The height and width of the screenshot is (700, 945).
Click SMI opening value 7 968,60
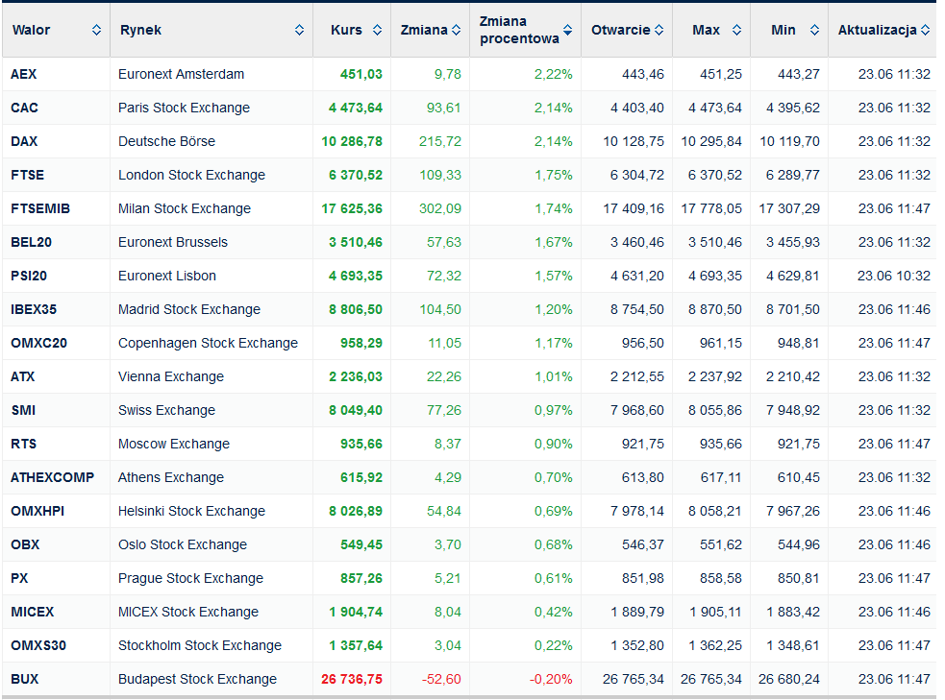(x=637, y=411)
